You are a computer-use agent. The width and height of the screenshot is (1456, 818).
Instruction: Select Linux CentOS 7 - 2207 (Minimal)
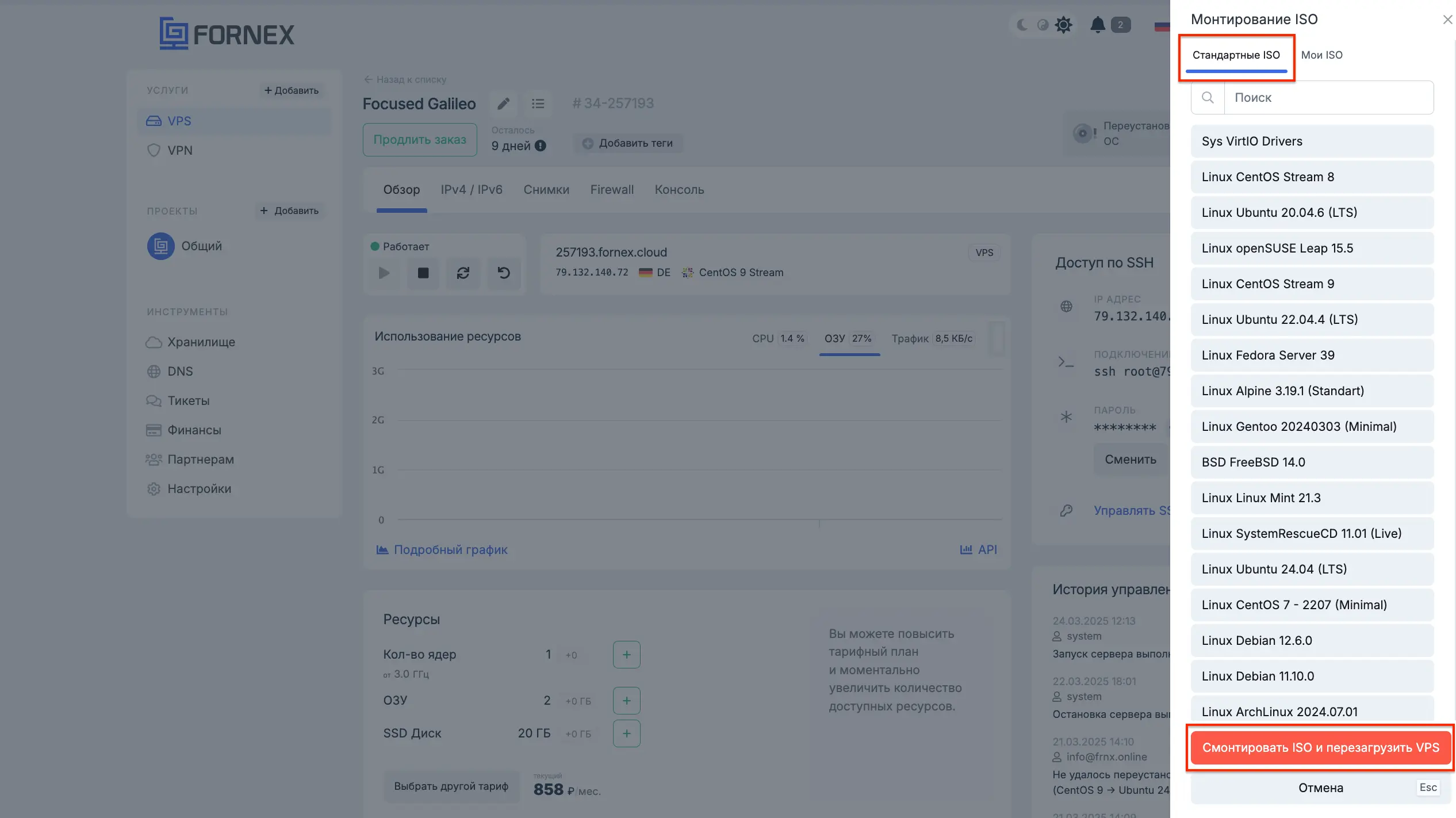click(x=1312, y=605)
